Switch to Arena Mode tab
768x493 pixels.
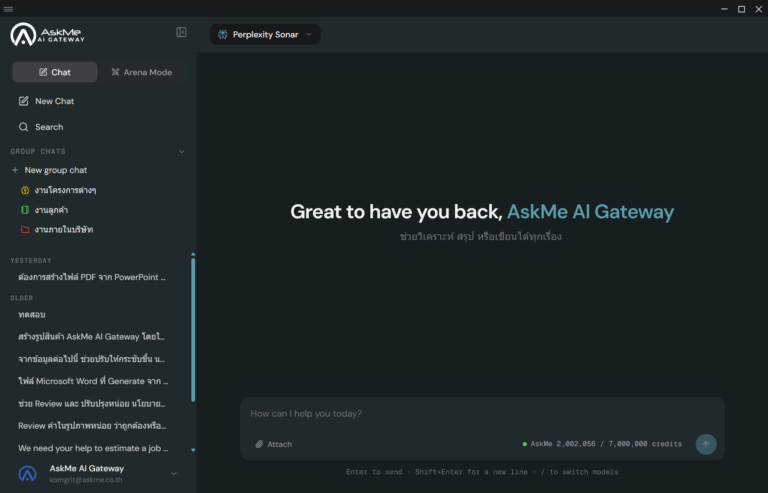(x=142, y=72)
